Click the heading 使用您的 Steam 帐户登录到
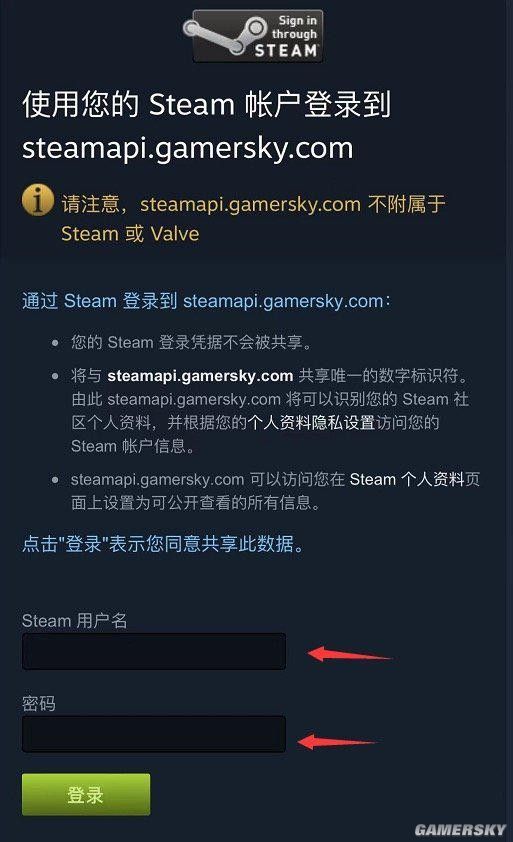Image resolution: width=513 pixels, height=842 pixels. pyautogui.click(x=206, y=104)
